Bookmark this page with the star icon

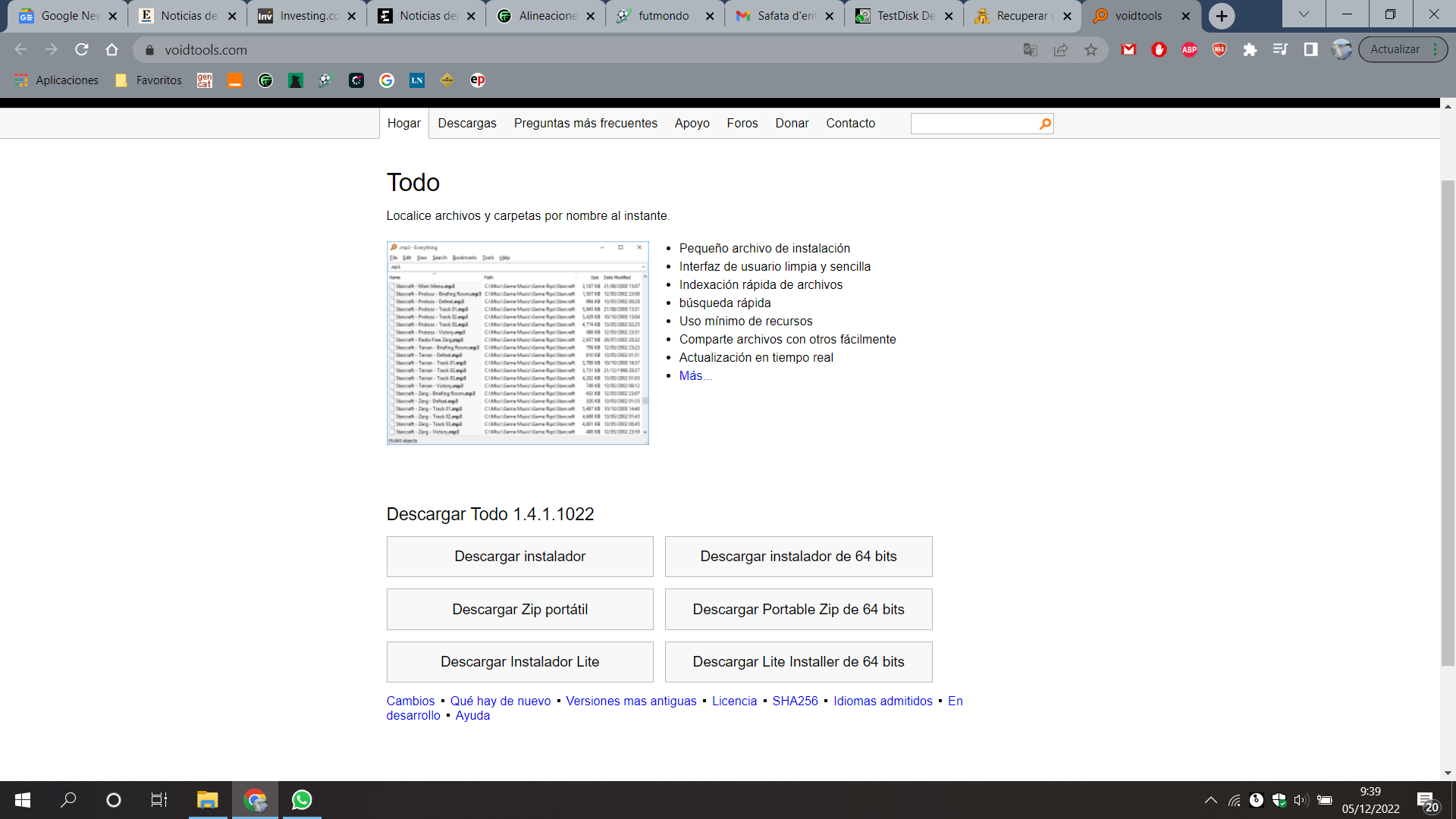coord(1090,50)
